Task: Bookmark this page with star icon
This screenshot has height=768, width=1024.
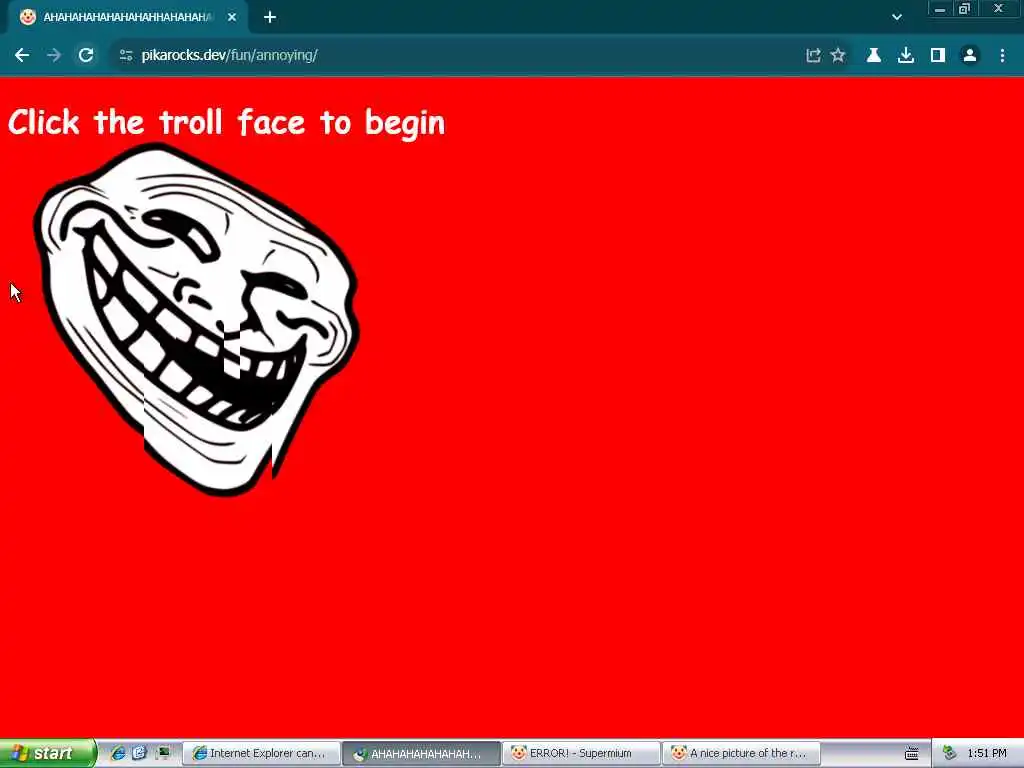Action: click(838, 56)
